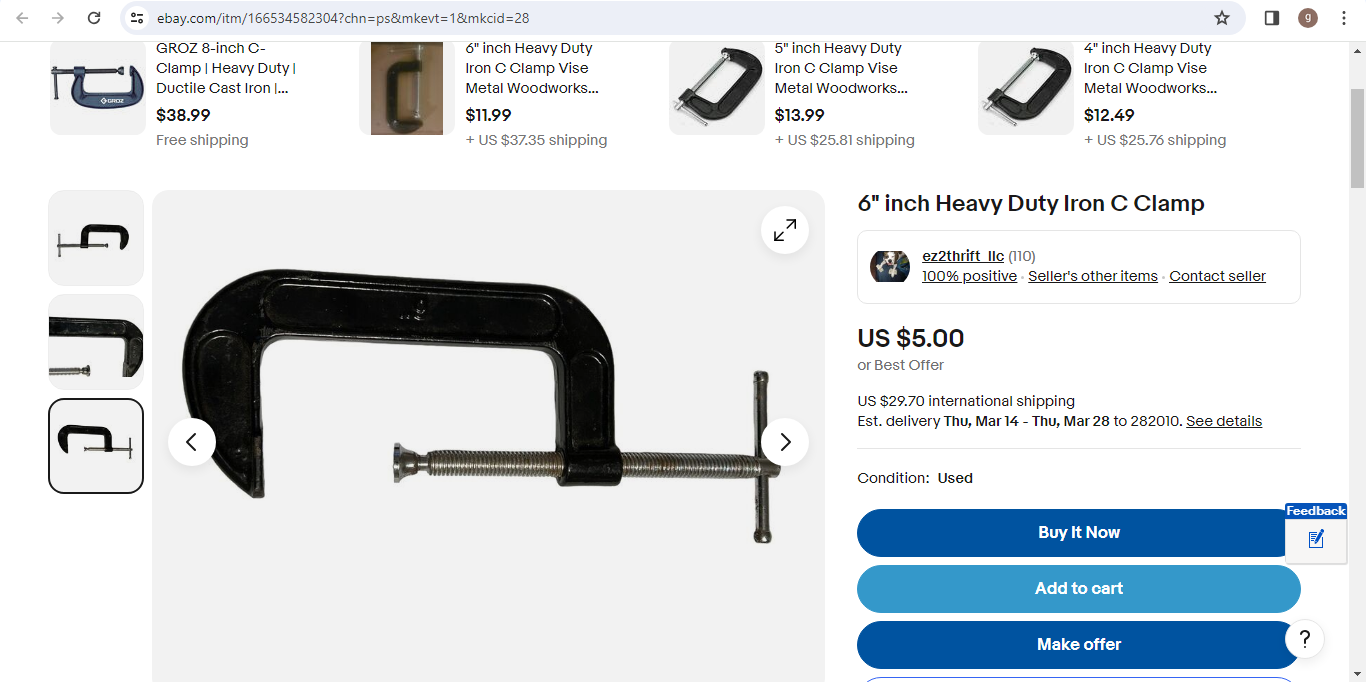
Task: Open Chrome's three-dot menu
Action: pyautogui.click(x=1344, y=18)
